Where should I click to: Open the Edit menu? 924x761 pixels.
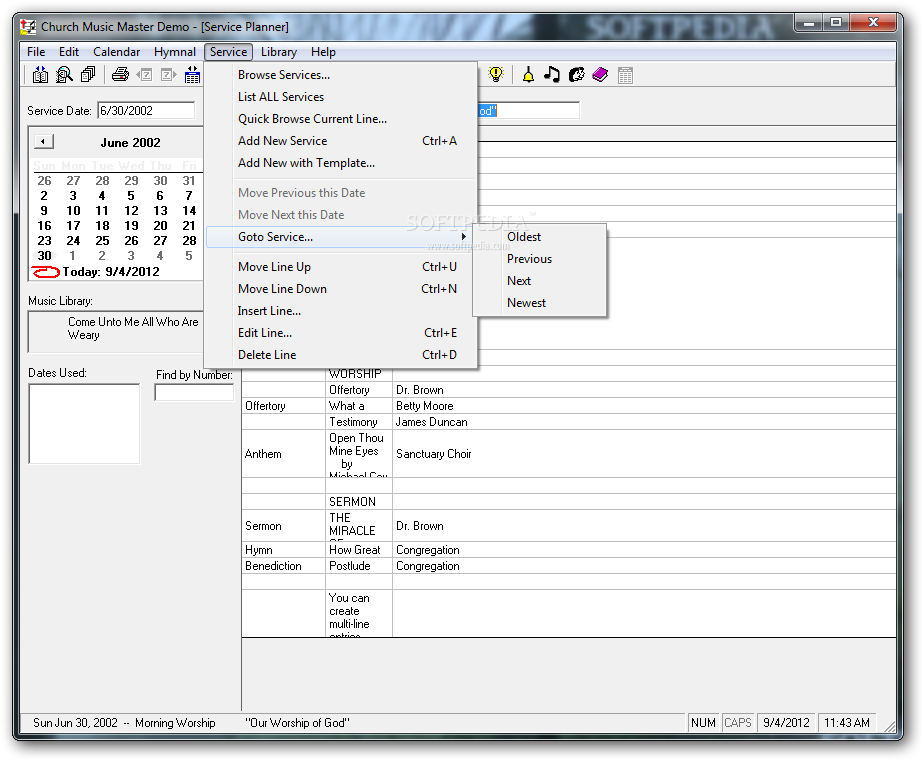coord(68,52)
